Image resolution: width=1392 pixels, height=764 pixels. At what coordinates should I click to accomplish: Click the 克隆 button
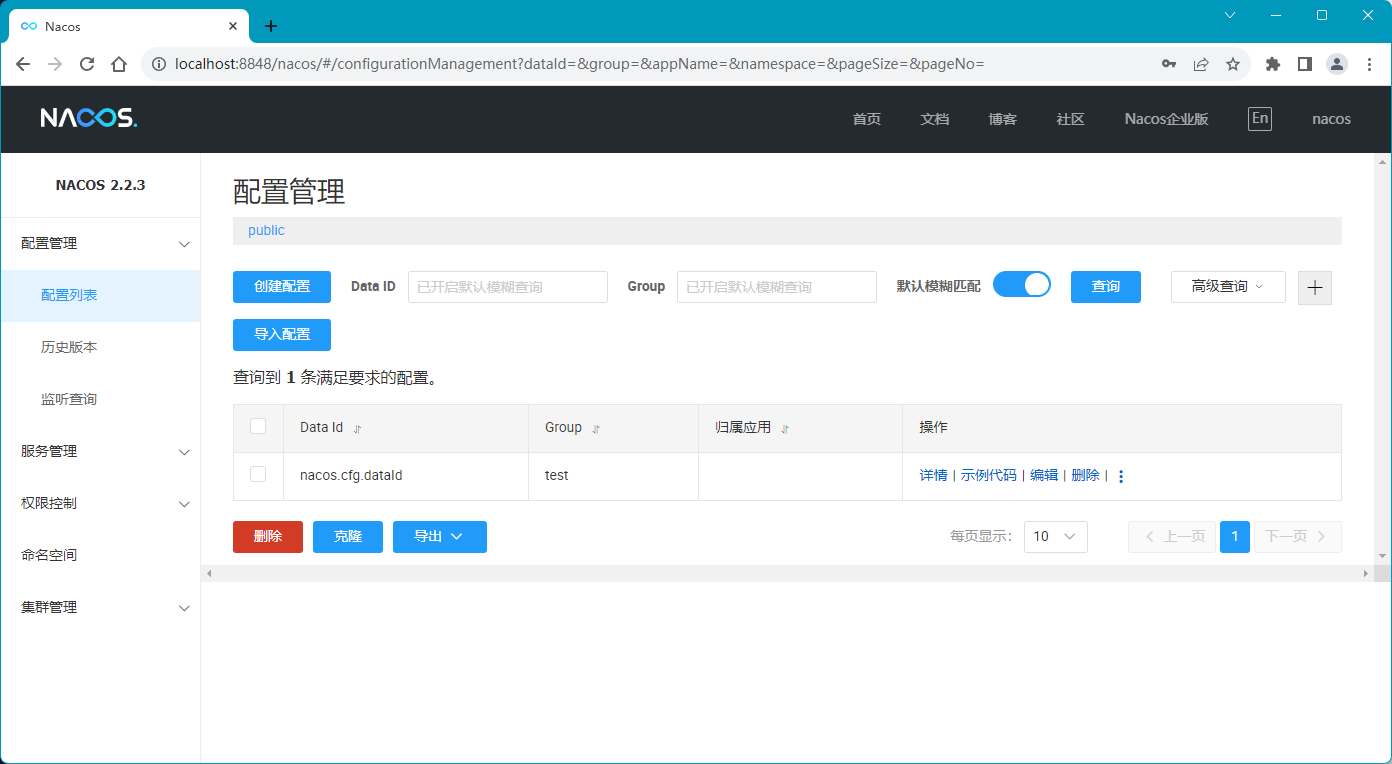[348, 536]
